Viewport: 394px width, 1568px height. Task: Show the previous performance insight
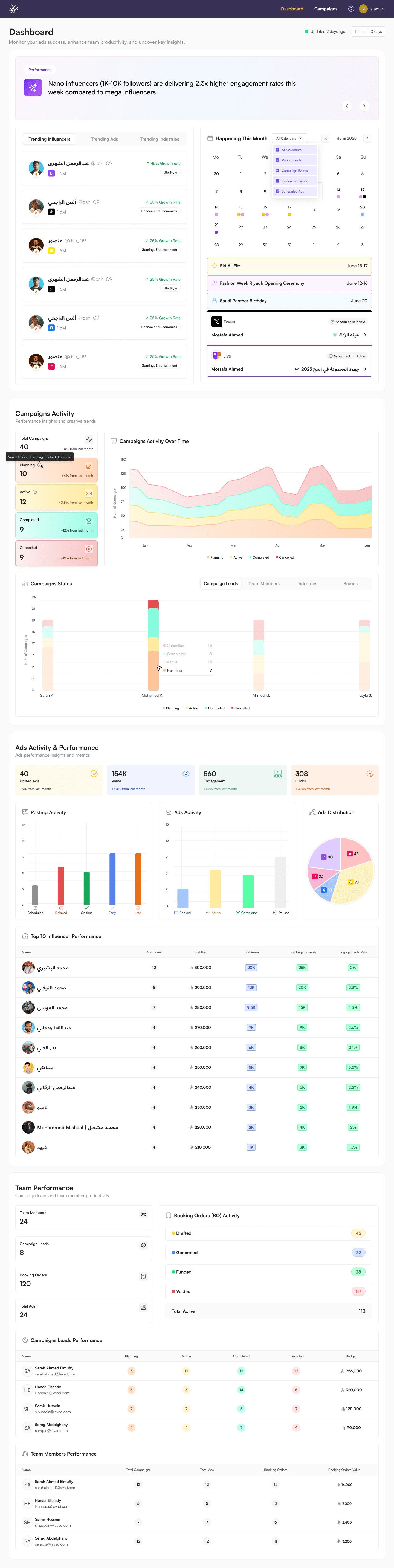click(347, 106)
